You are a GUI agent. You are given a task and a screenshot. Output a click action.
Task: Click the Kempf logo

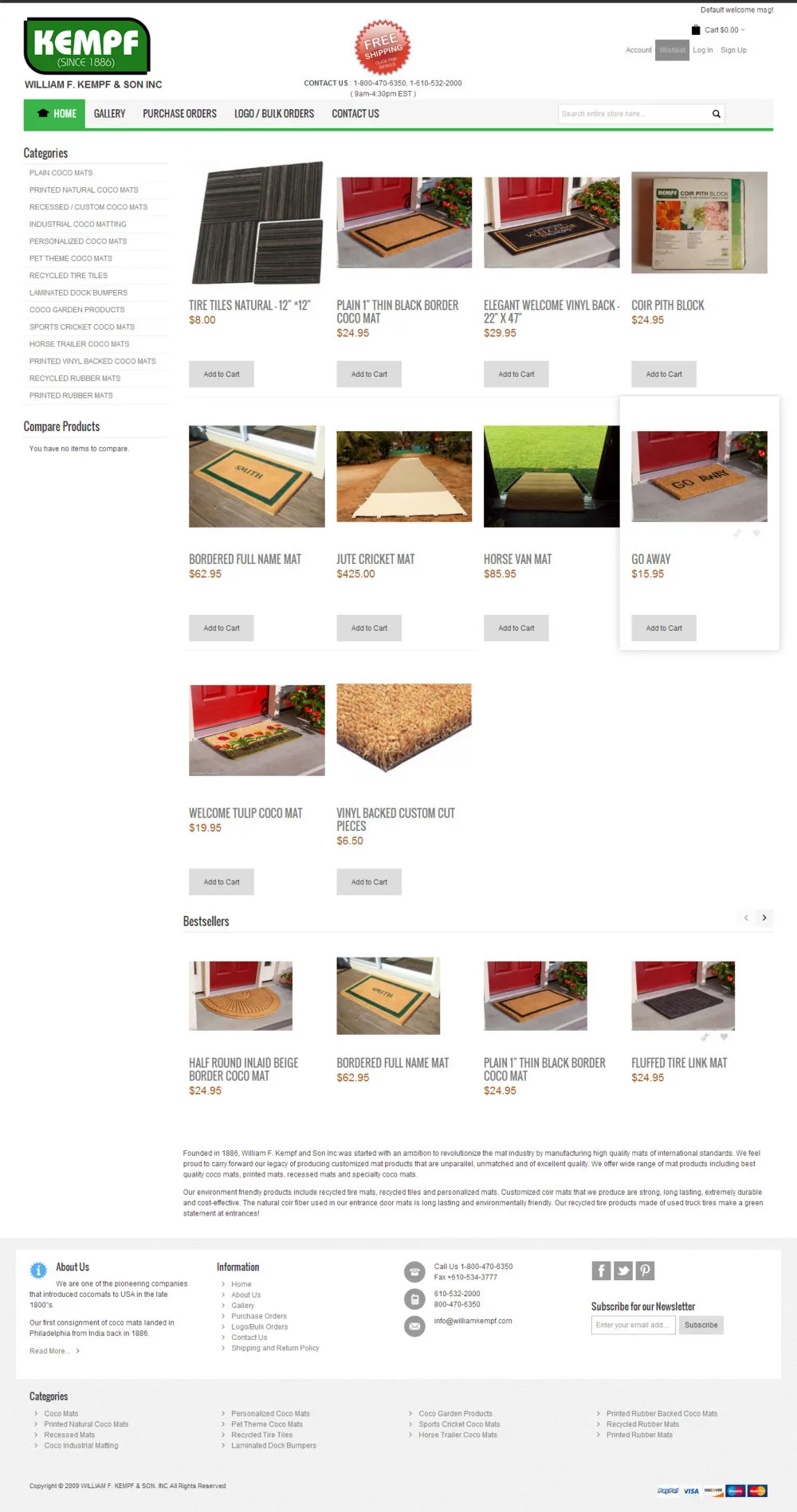pos(87,46)
